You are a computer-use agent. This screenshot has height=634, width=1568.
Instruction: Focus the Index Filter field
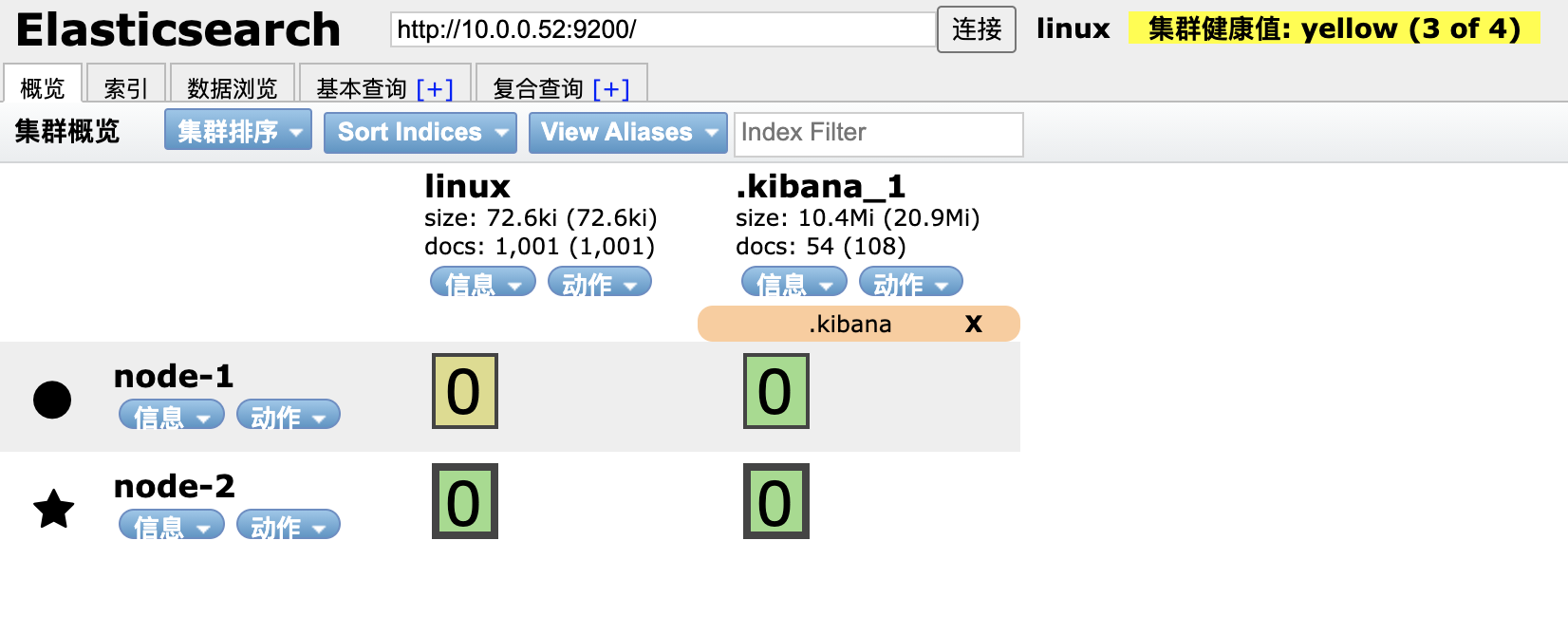click(x=877, y=133)
